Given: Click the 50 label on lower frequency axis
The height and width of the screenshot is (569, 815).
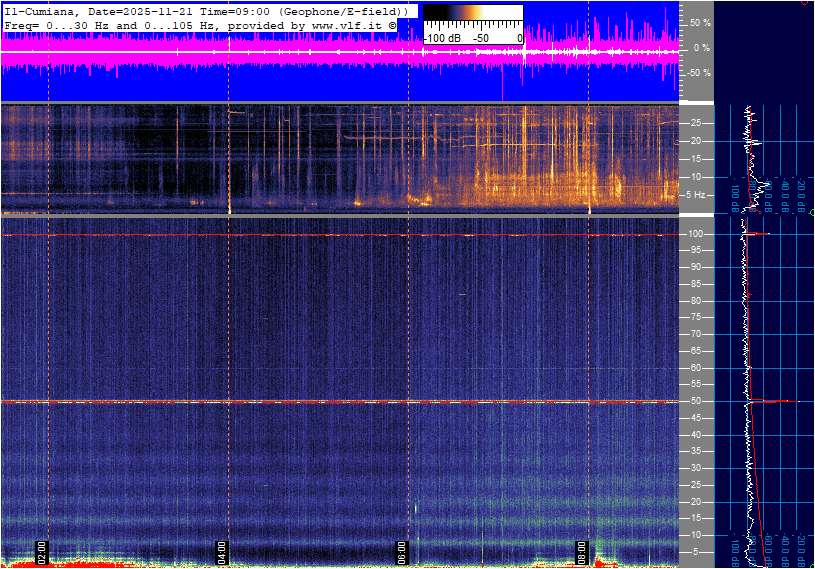Looking at the screenshot, I should click(x=695, y=401).
